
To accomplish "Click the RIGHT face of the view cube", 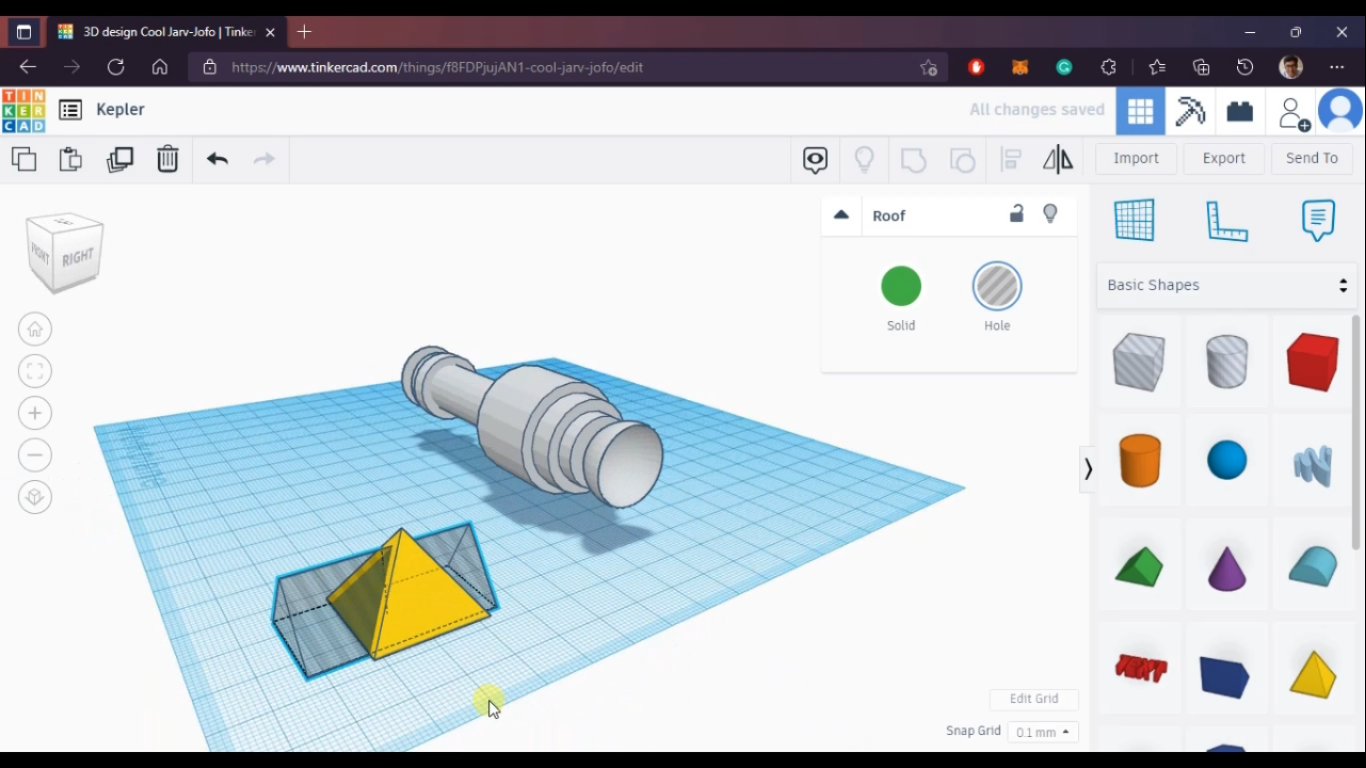I will 79,258.
